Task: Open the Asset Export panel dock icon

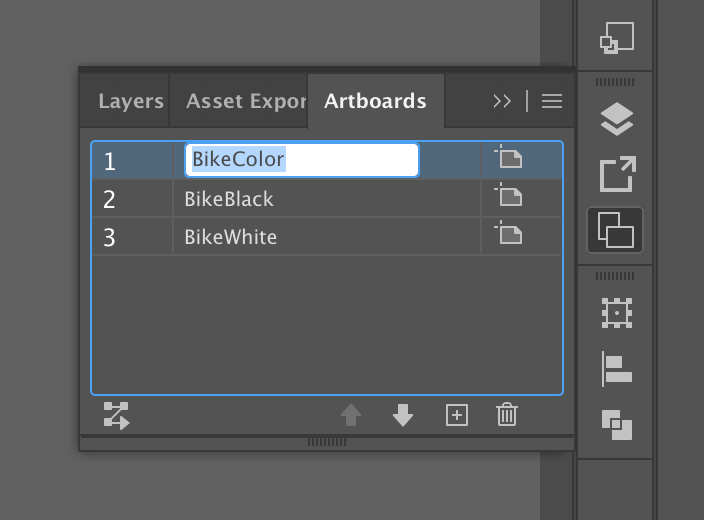Action: pyautogui.click(x=616, y=175)
